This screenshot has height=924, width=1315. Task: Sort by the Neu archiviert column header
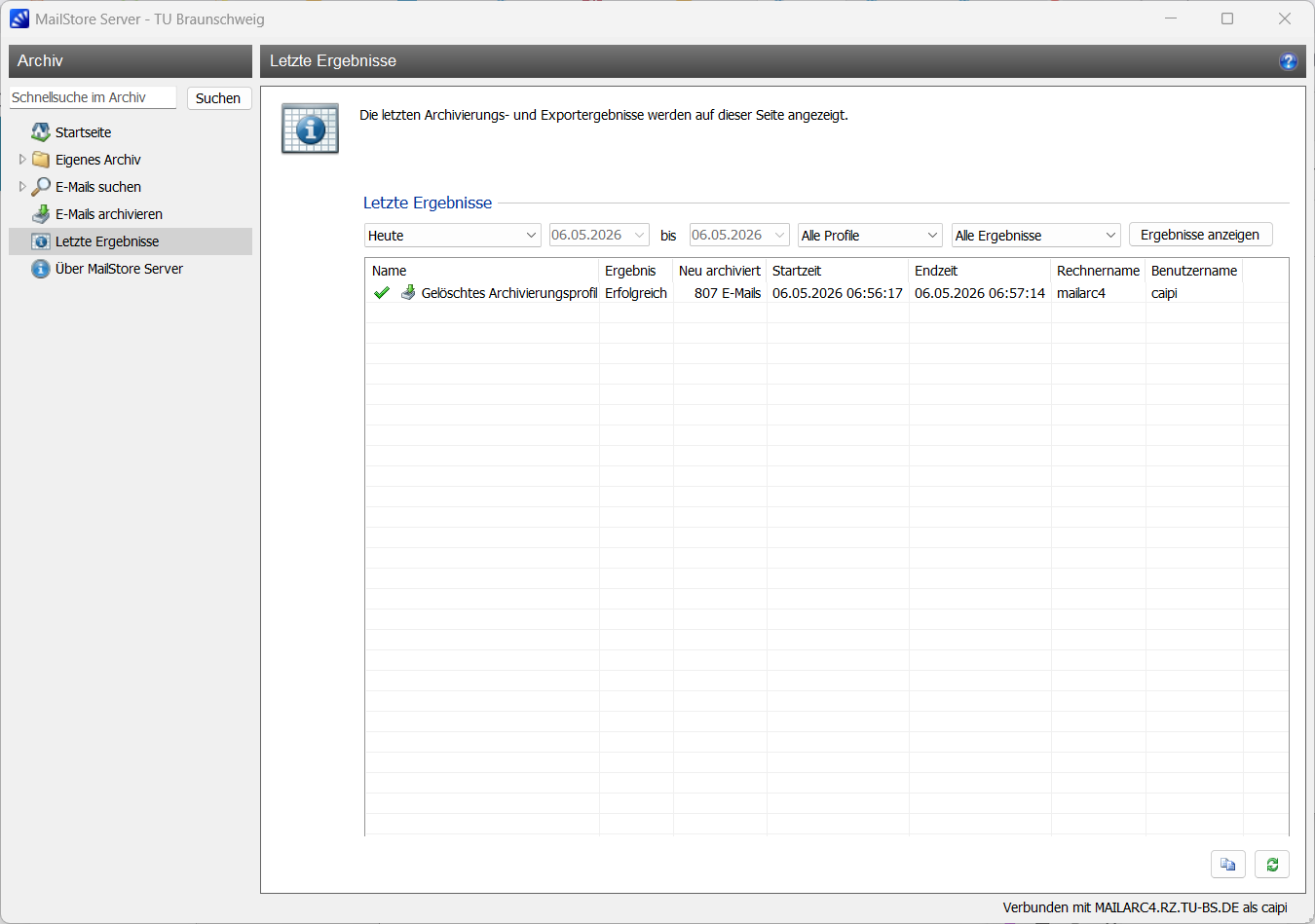point(720,271)
